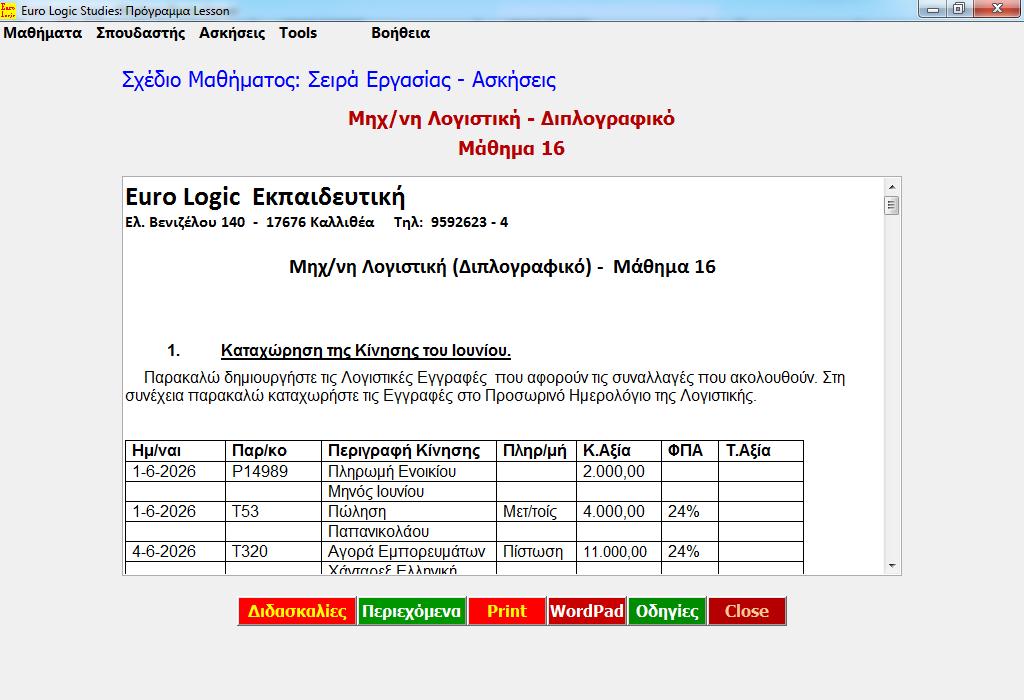
Task: Open the Ασκήσεις menu
Action: (232, 33)
